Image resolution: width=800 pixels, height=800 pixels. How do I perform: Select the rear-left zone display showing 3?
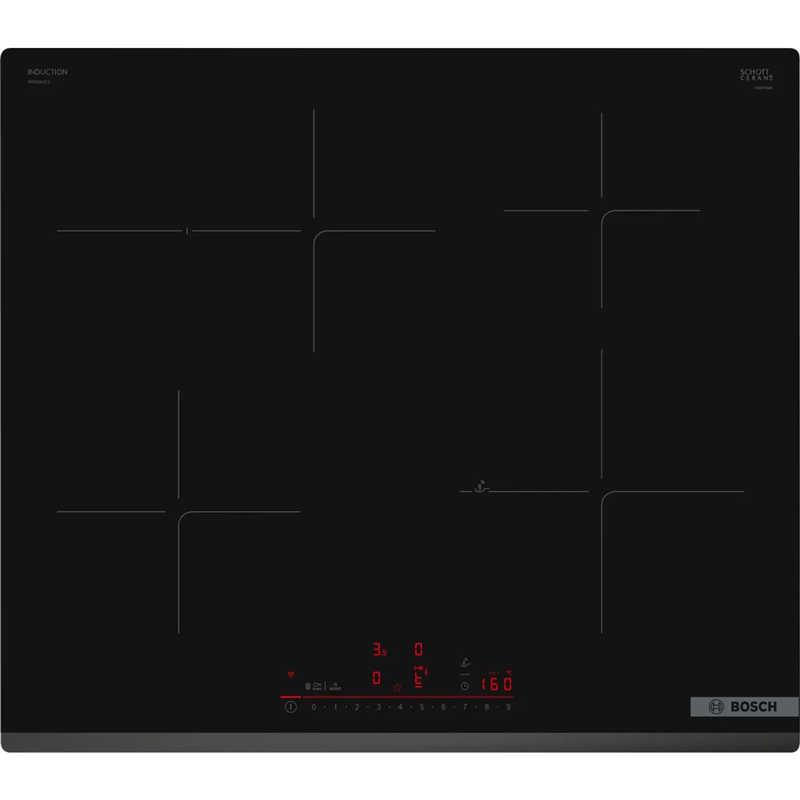pos(378,649)
